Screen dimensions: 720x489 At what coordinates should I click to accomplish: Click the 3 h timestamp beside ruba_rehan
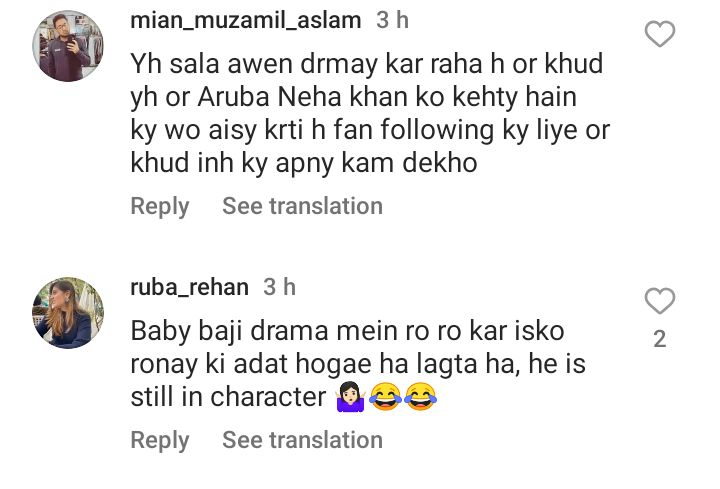[x=279, y=287]
